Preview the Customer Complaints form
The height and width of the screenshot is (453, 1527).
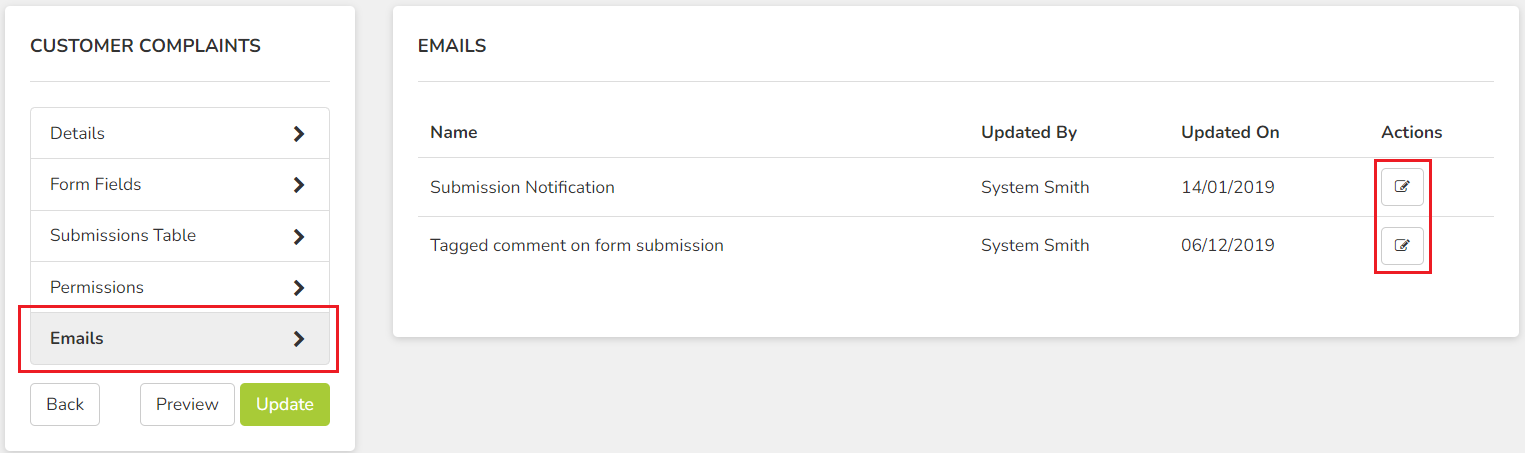tap(187, 404)
